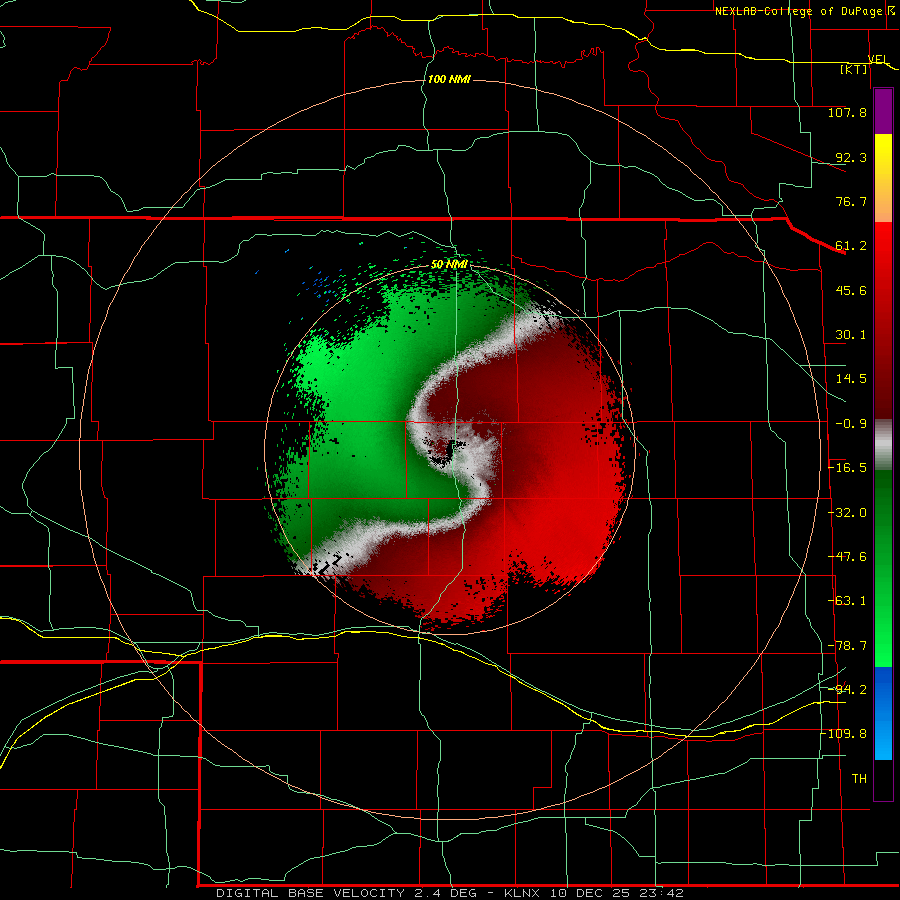Image resolution: width=900 pixels, height=900 pixels.
Task: Click the 107.8 velocity scale value
Action: click(x=847, y=112)
